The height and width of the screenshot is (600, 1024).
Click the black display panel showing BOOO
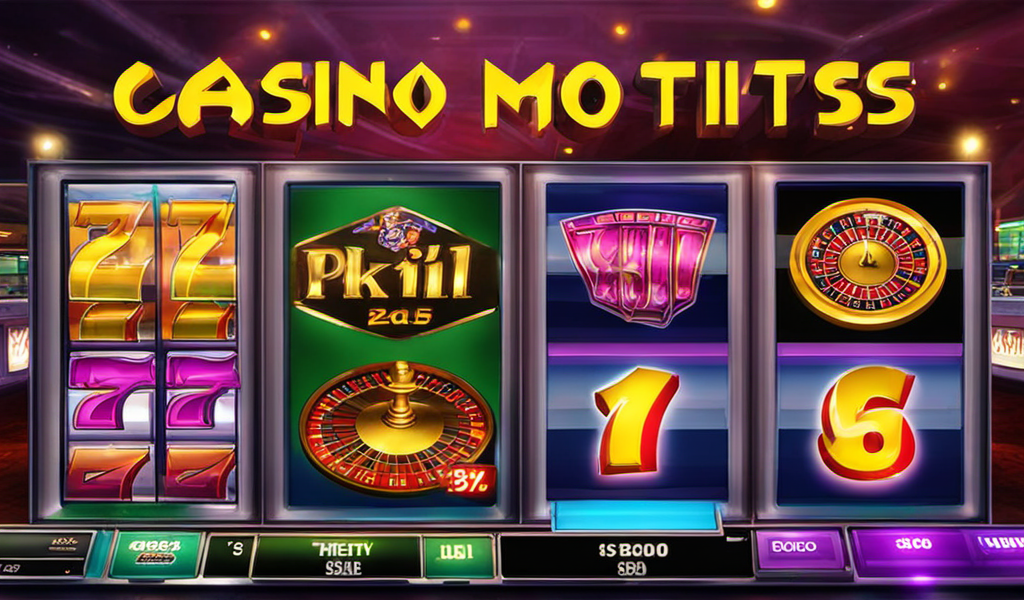click(x=625, y=556)
